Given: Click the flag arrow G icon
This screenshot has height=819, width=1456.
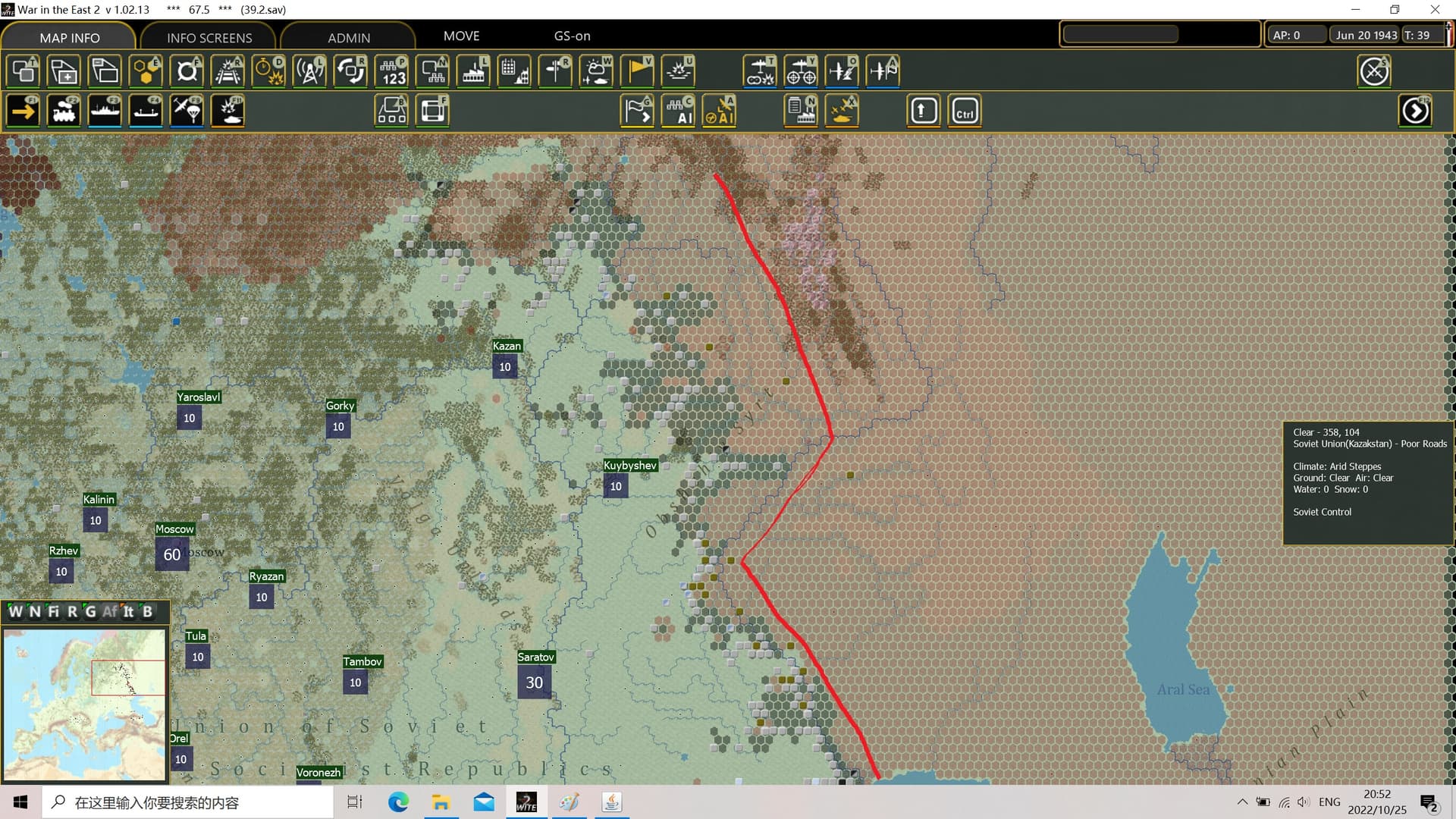Looking at the screenshot, I should tap(638, 111).
